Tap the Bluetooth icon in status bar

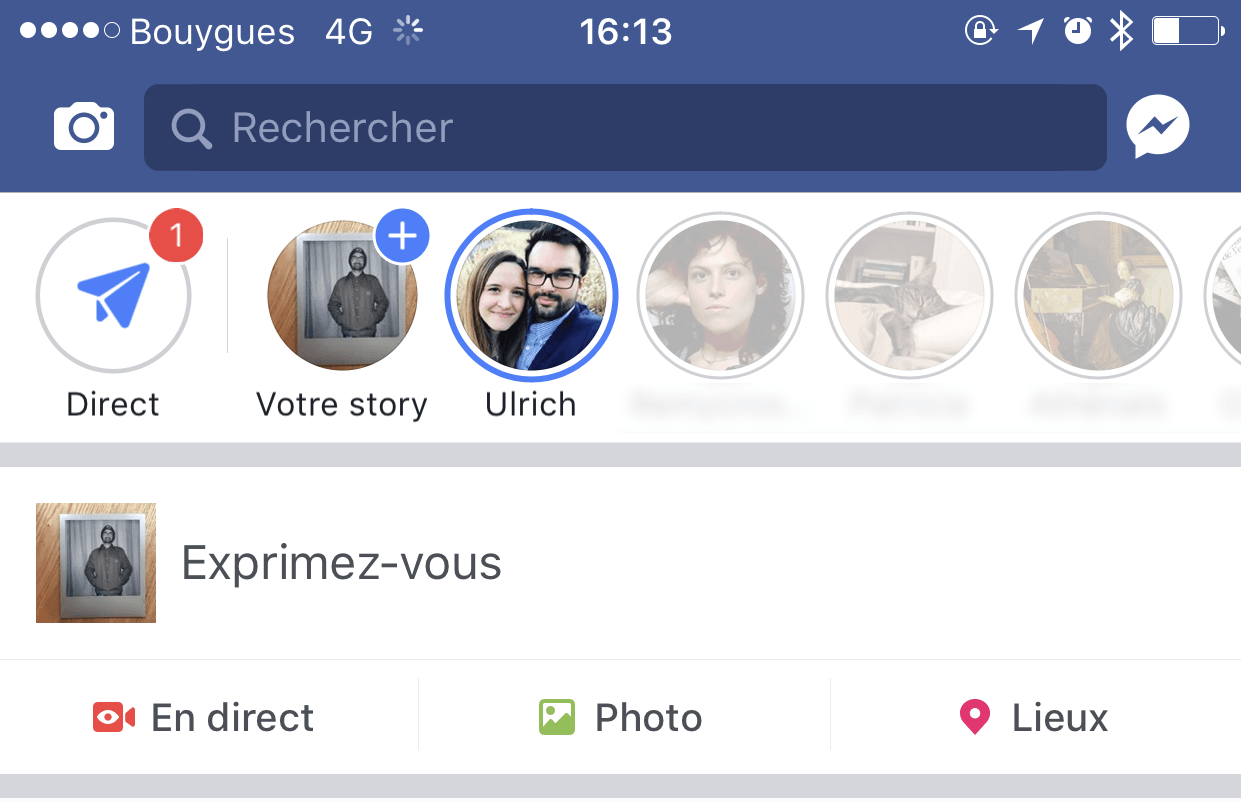(1121, 32)
